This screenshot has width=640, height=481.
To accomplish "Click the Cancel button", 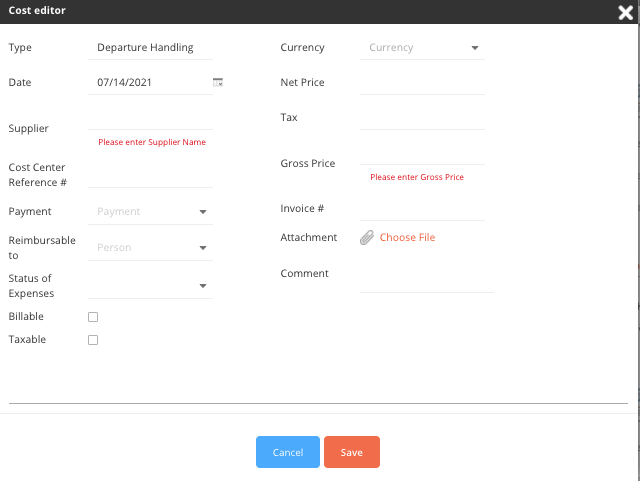I will point(288,452).
